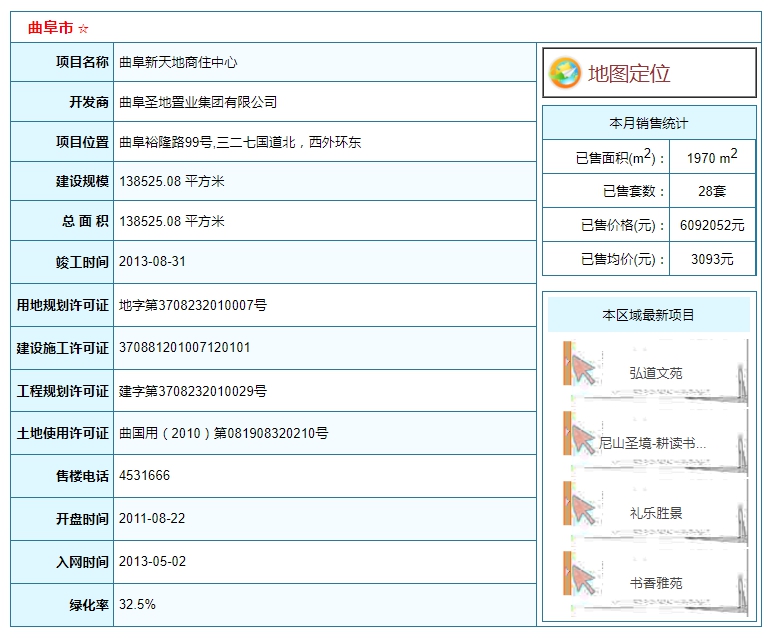Click construction permit 370881201007120101

[x=185, y=348]
